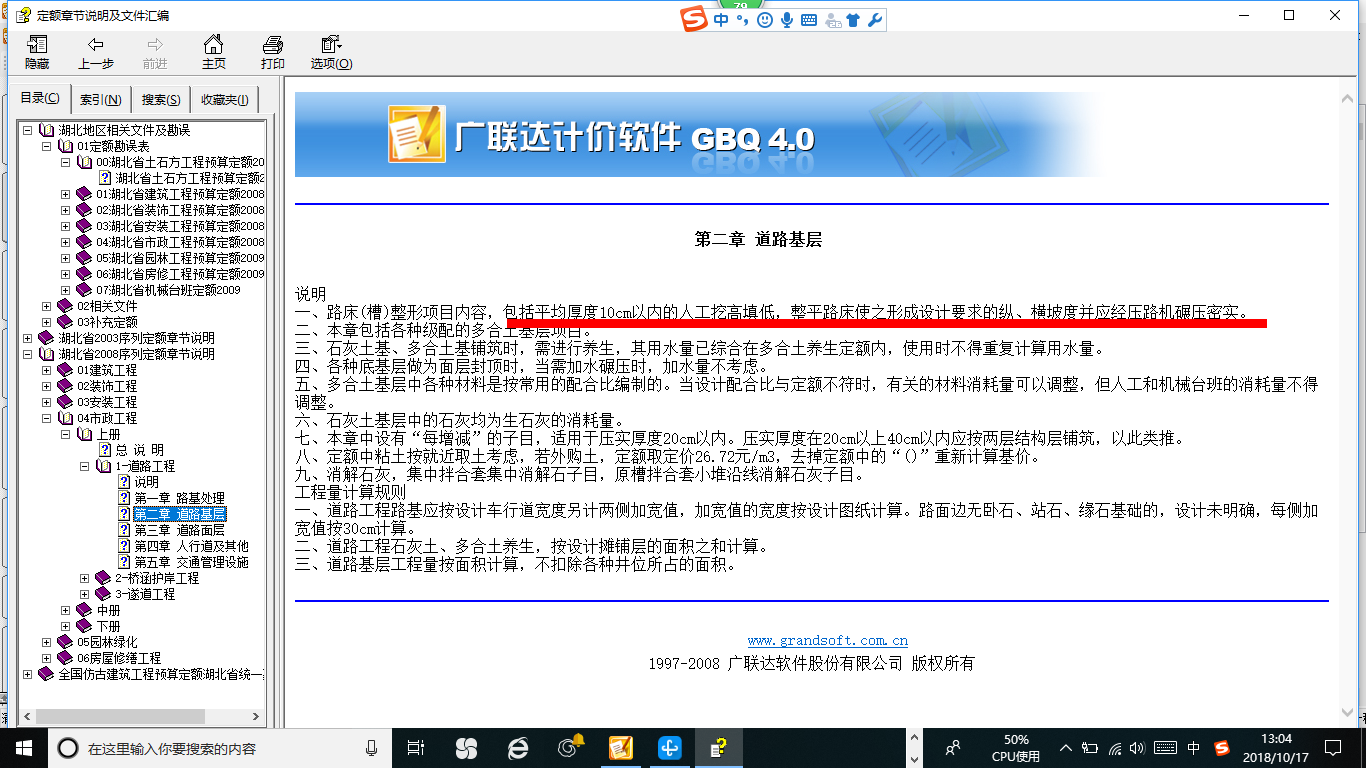The image size is (1366, 768).
Task: Click the Sogou user account icon
Action: tap(832, 20)
